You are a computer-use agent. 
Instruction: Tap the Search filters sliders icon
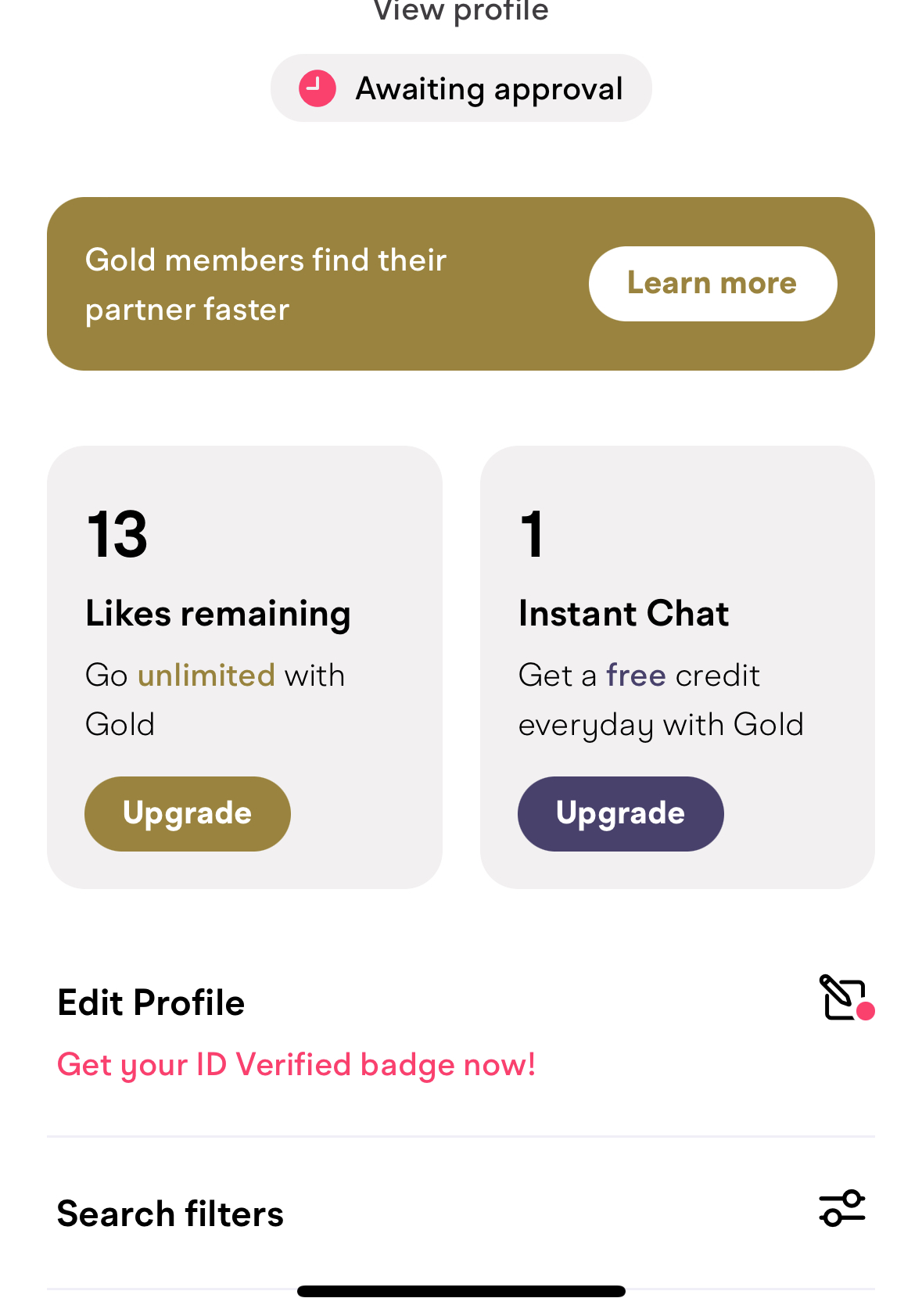842,1208
